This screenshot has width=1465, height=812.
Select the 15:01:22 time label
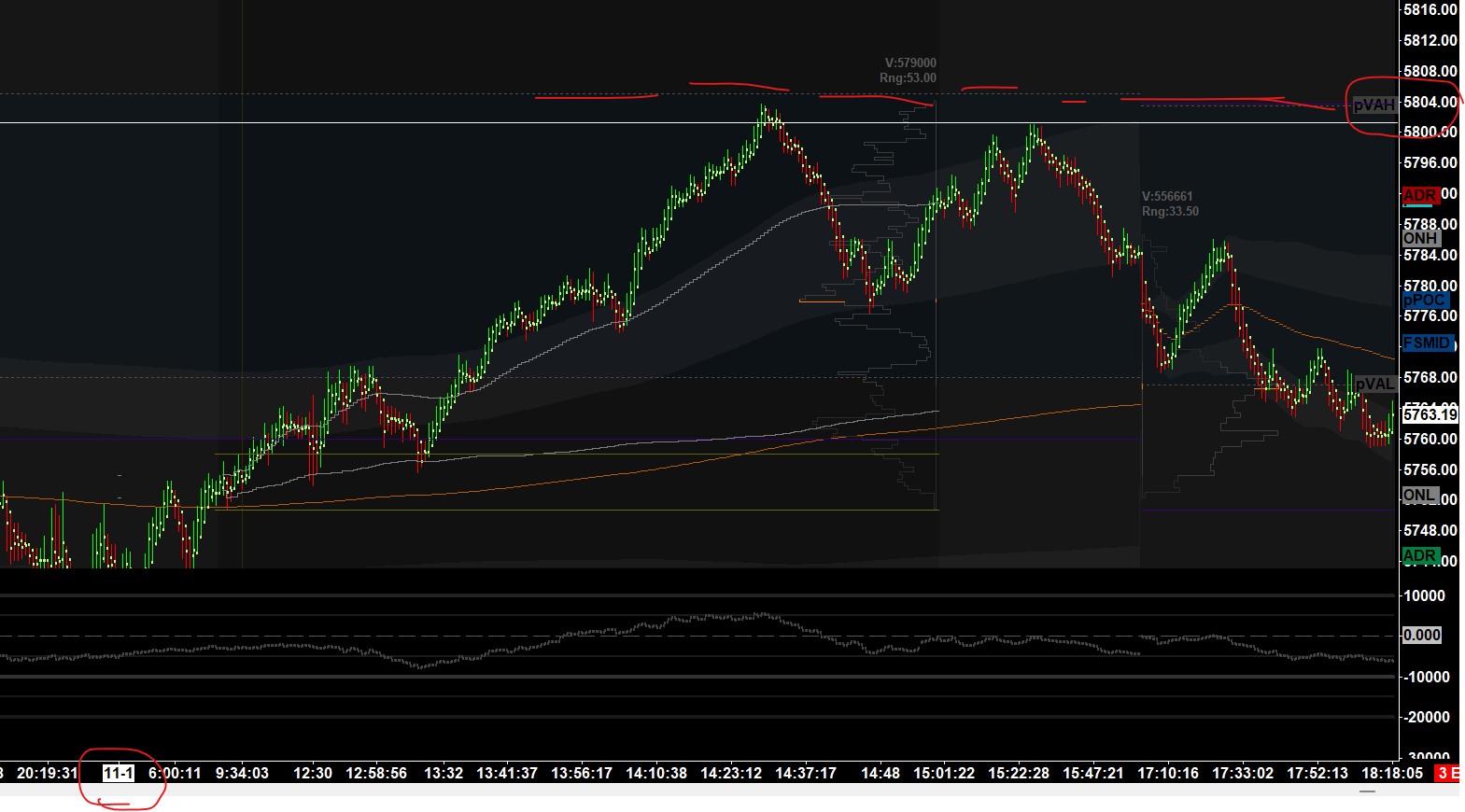tap(944, 773)
